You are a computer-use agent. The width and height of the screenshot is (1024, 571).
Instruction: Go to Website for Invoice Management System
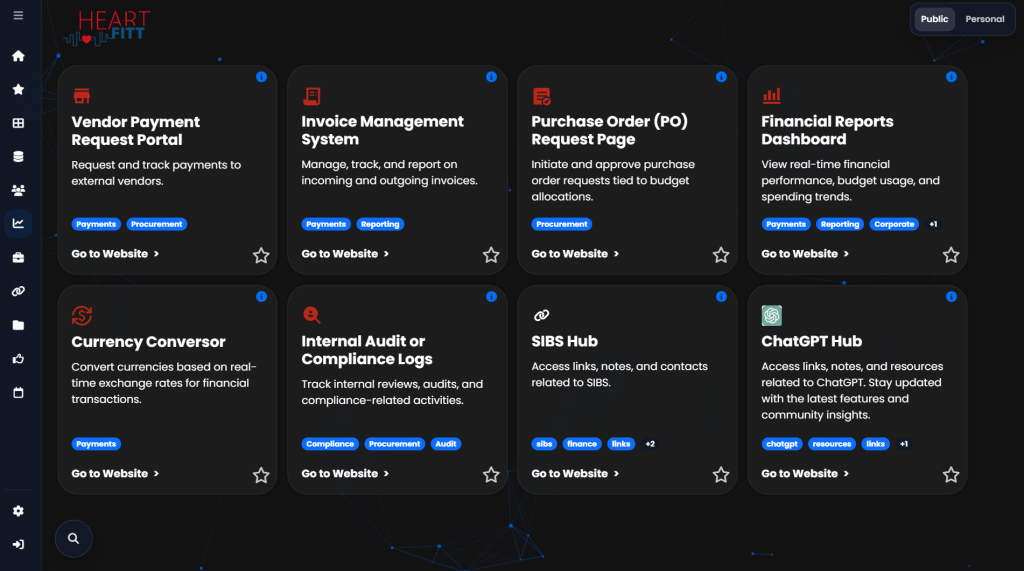click(x=345, y=253)
